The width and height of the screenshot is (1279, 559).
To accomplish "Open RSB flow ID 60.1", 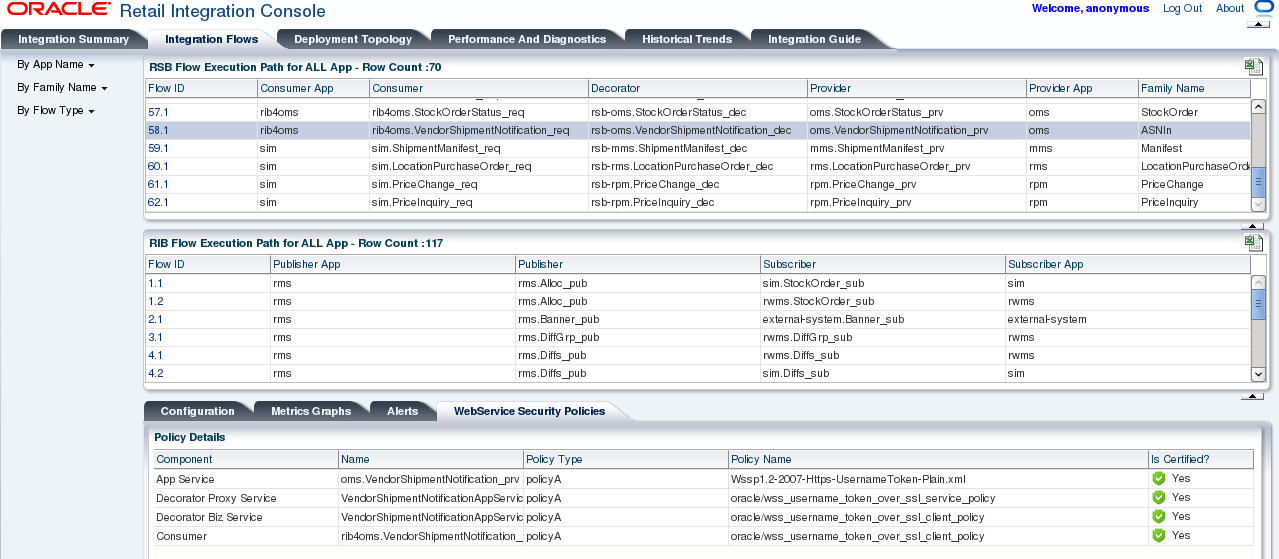I will [158, 166].
